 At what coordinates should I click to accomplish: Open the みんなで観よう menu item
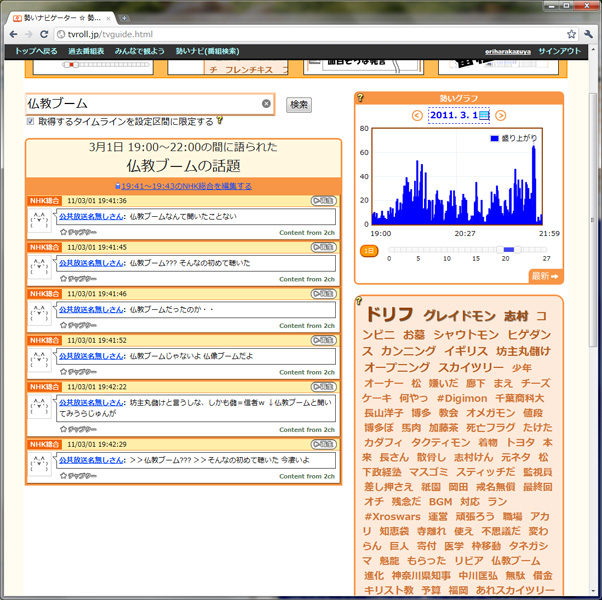coord(139,51)
